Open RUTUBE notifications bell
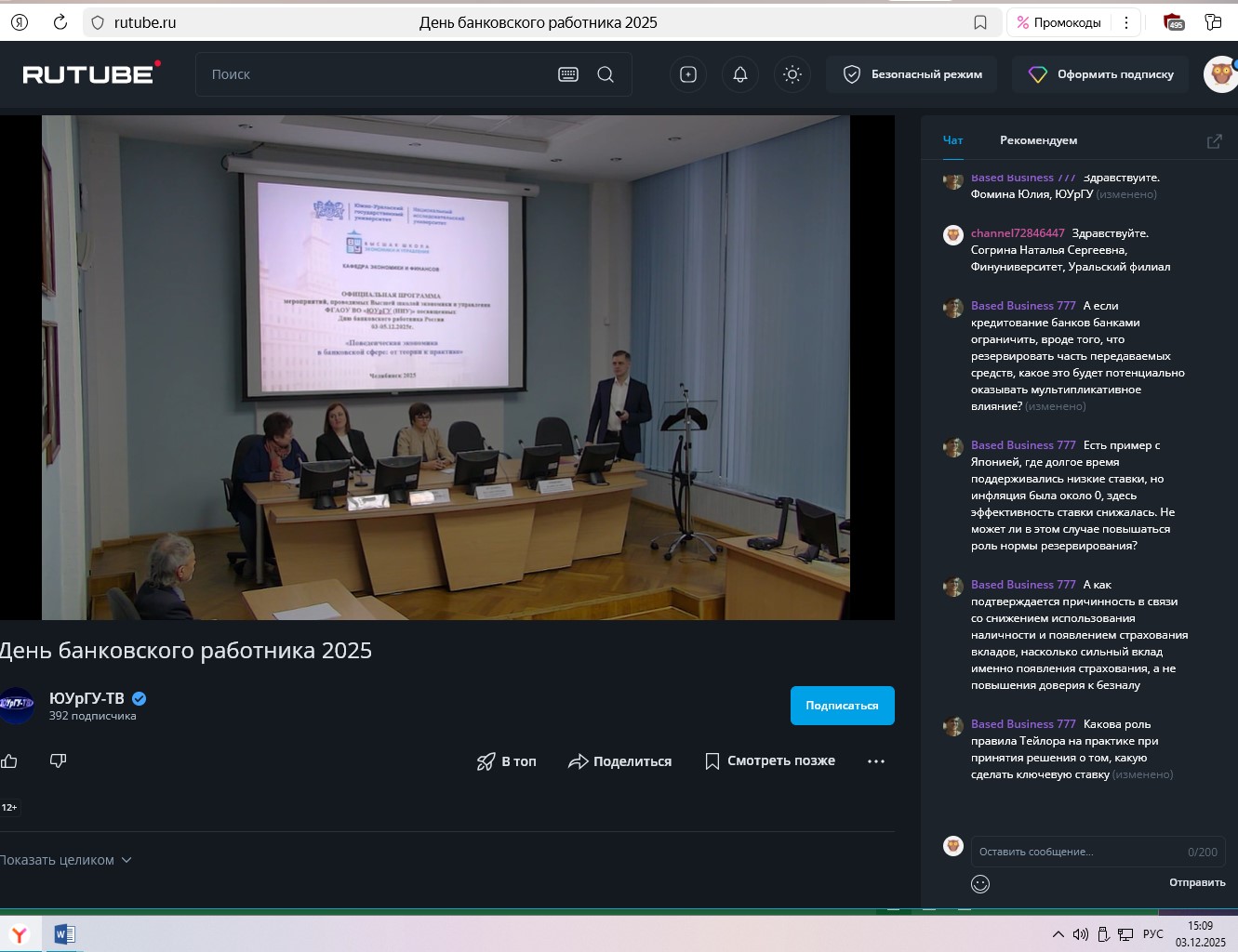 point(740,74)
